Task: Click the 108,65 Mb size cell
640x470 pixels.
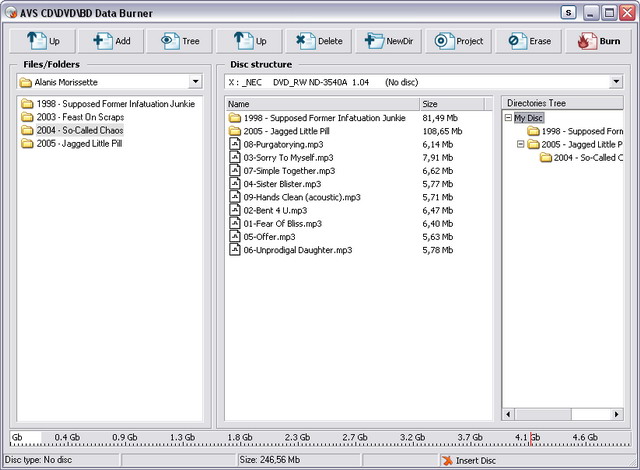Action: [x=442, y=131]
